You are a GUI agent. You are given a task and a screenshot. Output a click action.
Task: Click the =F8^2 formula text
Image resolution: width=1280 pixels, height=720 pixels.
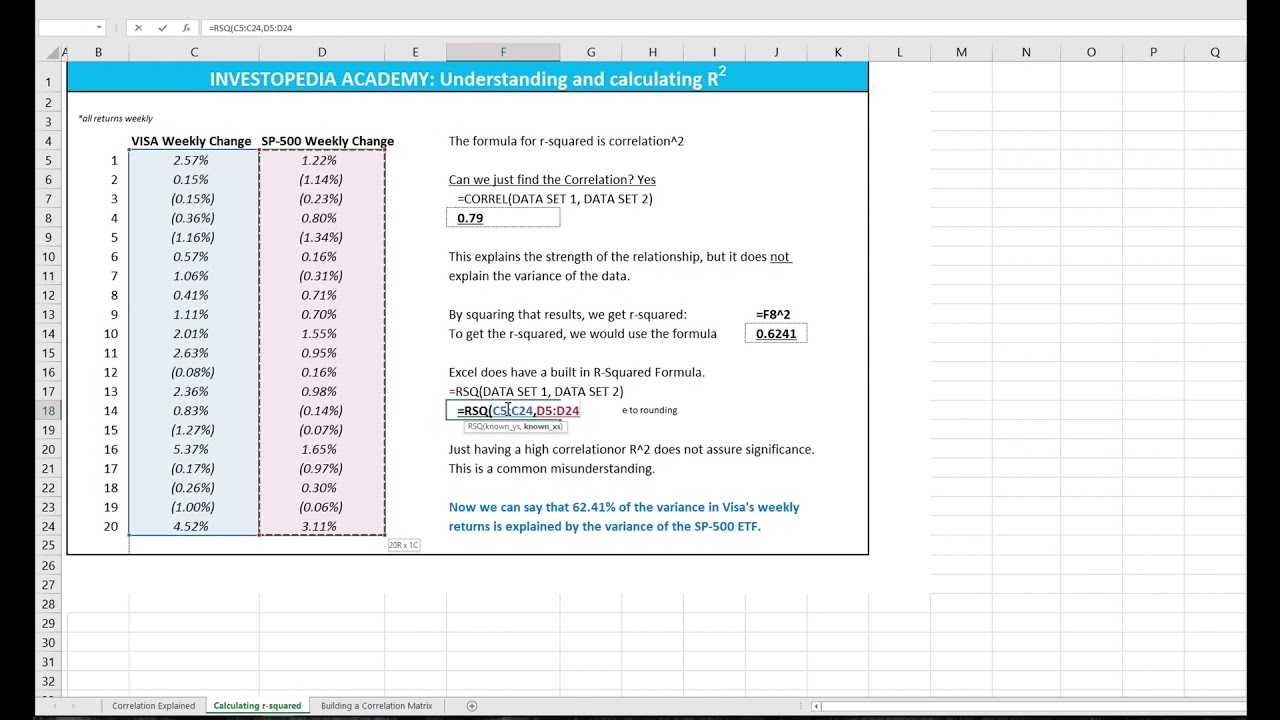point(775,314)
